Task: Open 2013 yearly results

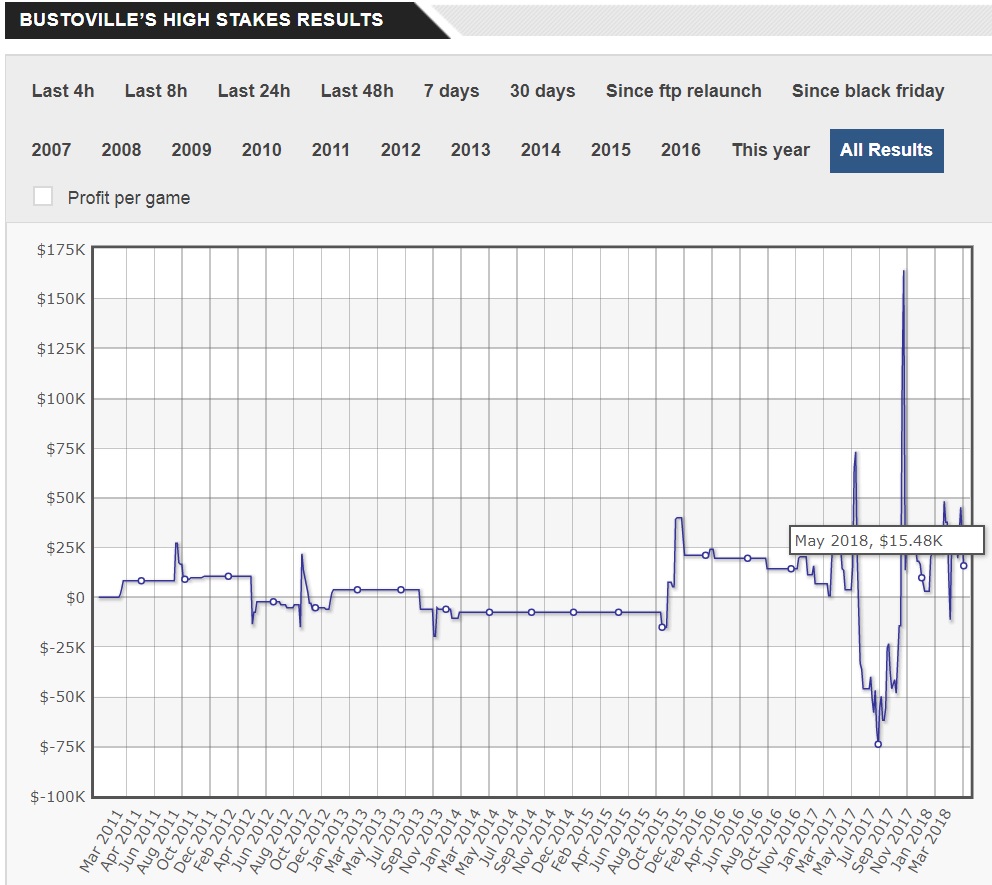Action: [x=470, y=150]
